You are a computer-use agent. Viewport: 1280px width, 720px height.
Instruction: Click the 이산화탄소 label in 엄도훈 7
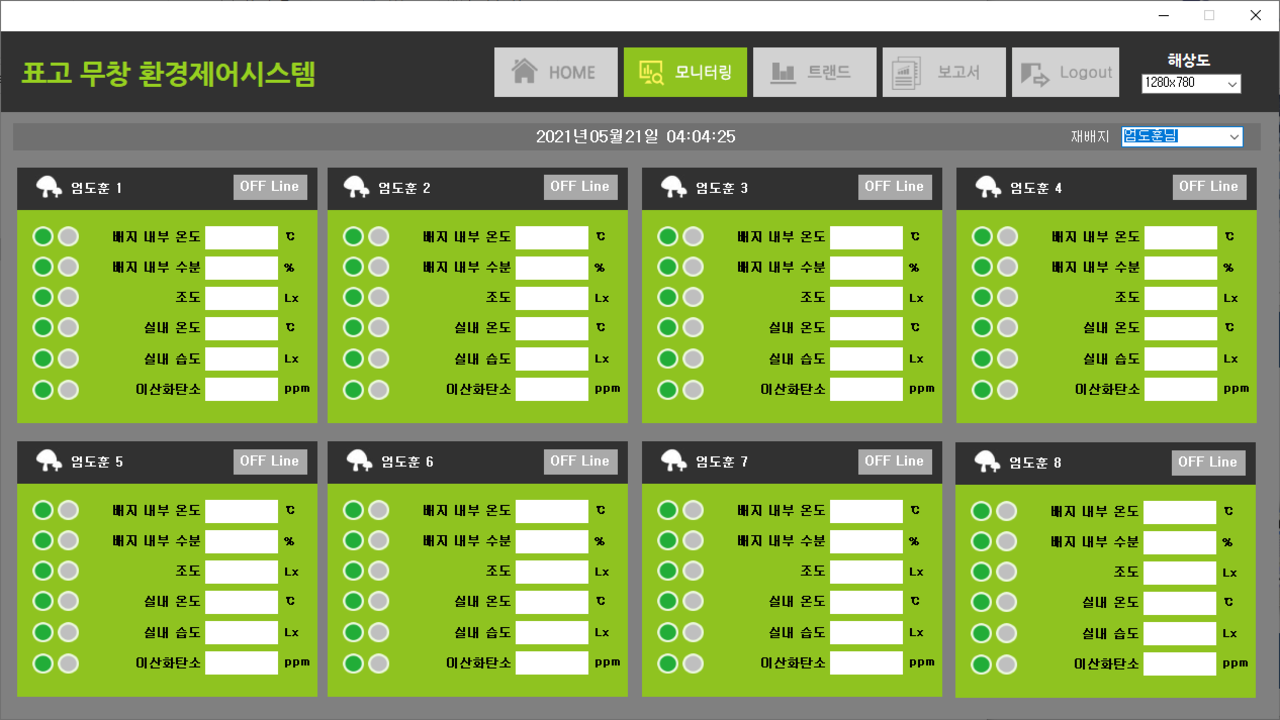point(793,663)
